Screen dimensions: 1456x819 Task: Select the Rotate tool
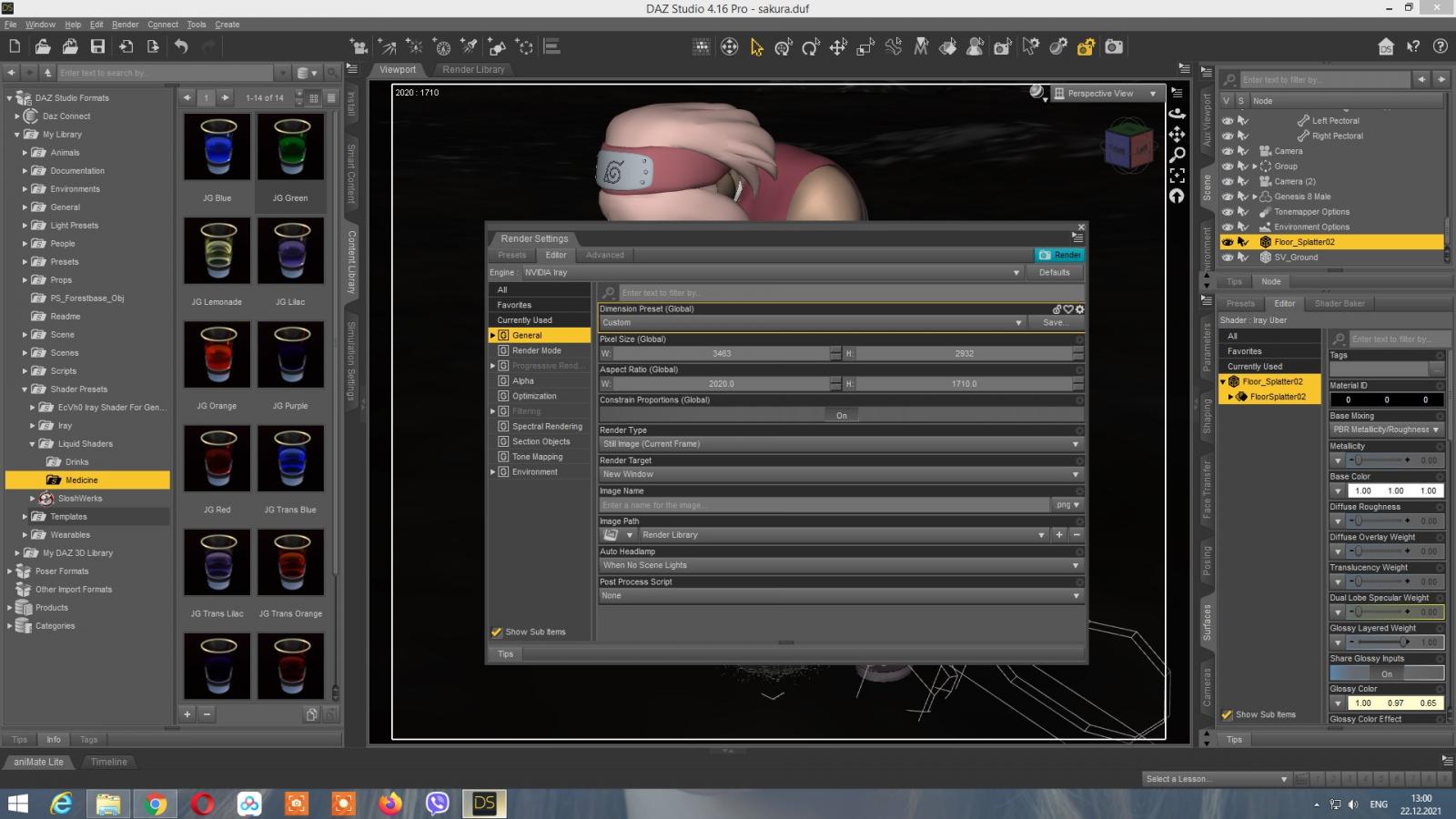pos(811,47)
